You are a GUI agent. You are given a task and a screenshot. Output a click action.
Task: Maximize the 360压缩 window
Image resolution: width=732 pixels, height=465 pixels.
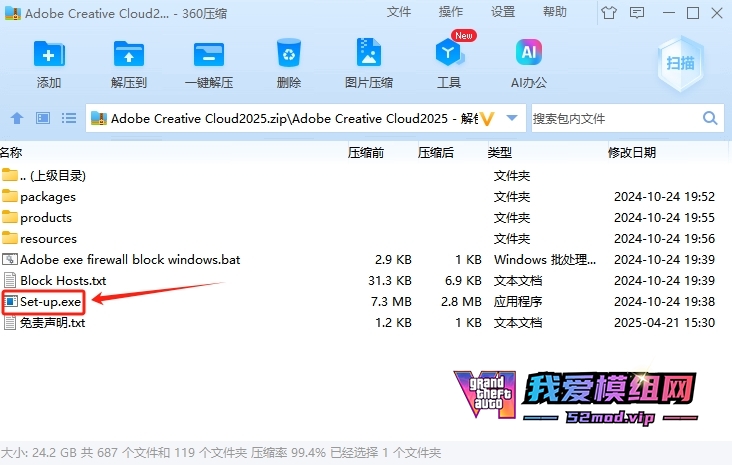(x=693, y=13)
